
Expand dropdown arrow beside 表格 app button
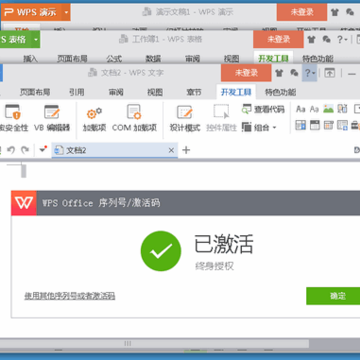tap(36, 40)
